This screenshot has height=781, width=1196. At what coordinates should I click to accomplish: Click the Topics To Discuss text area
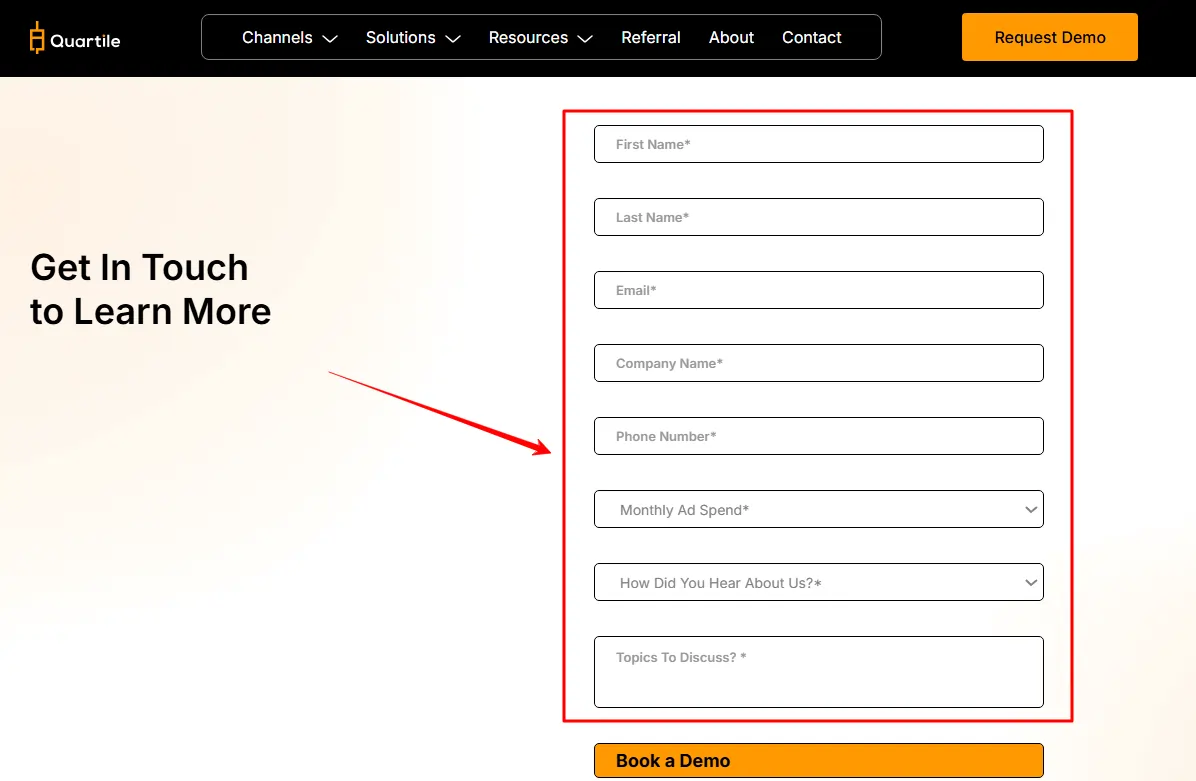[x=818, y=671]
